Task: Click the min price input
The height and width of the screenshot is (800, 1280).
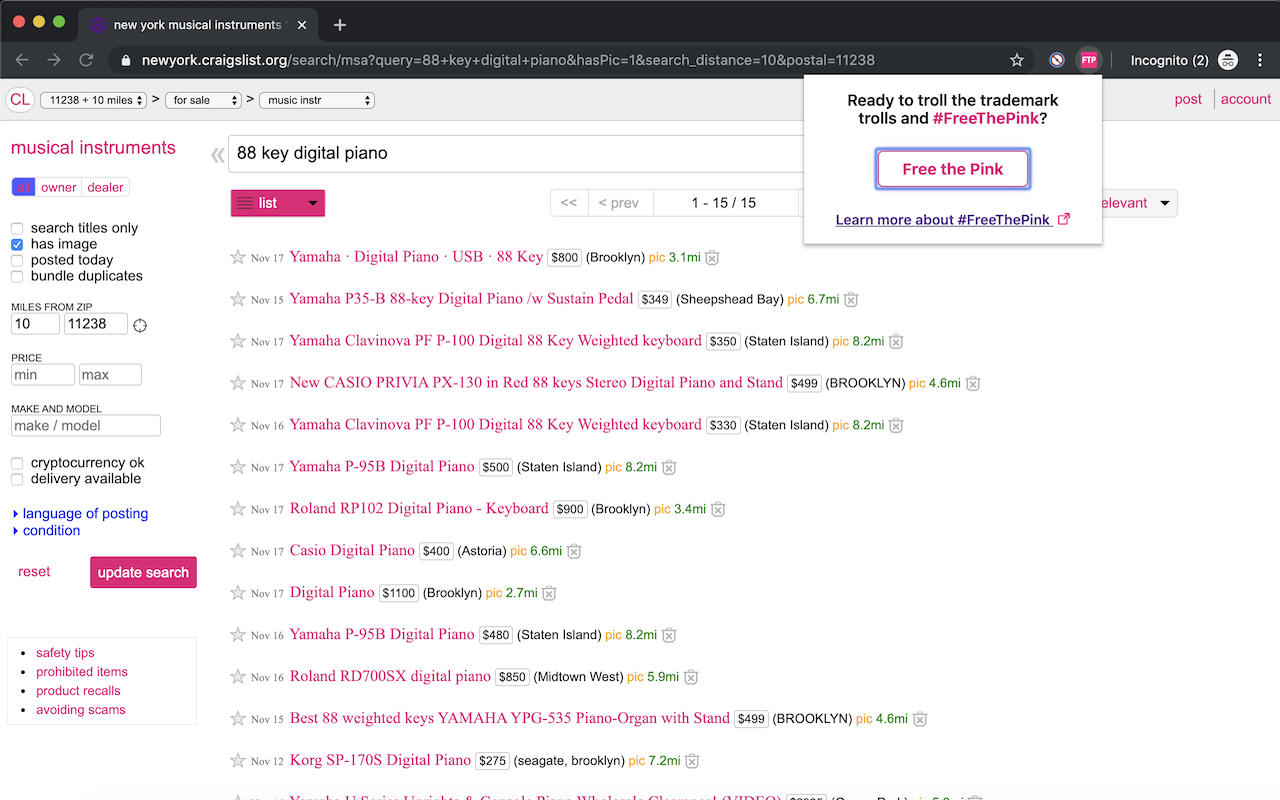Action: click(x=42, y=375)
